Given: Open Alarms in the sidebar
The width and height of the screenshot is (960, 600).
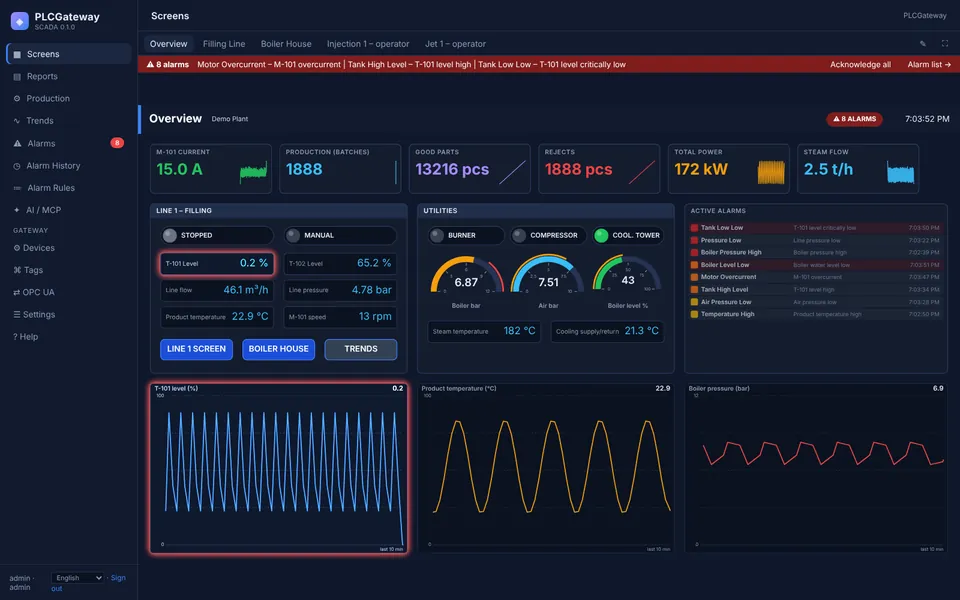Looking at the screenshot, I should point(69,143).
